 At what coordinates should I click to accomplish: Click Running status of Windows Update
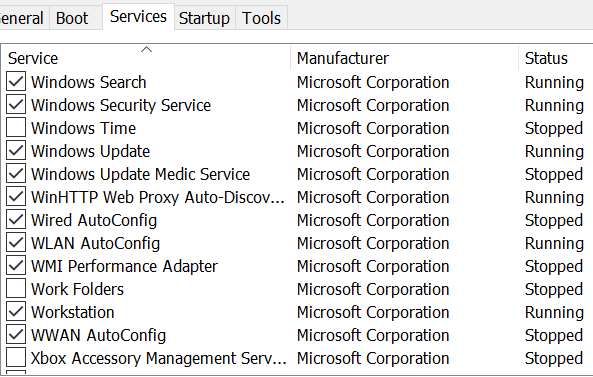554,152
